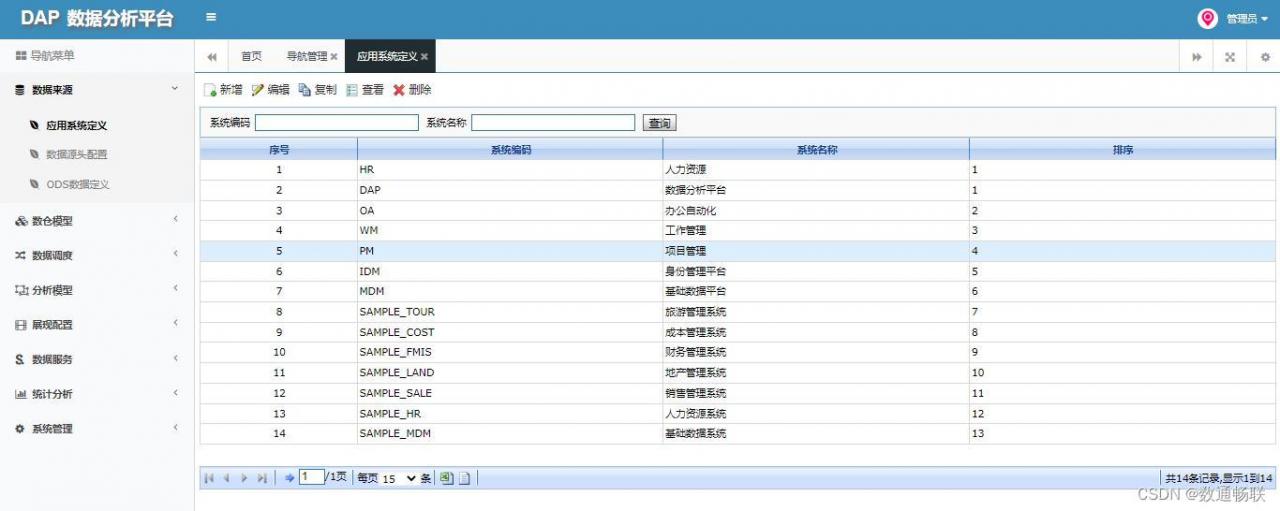Viewport: 1280px width, 511px height.
Task: Expand the 展现配置 menu
Action: (x=97, y=325)
